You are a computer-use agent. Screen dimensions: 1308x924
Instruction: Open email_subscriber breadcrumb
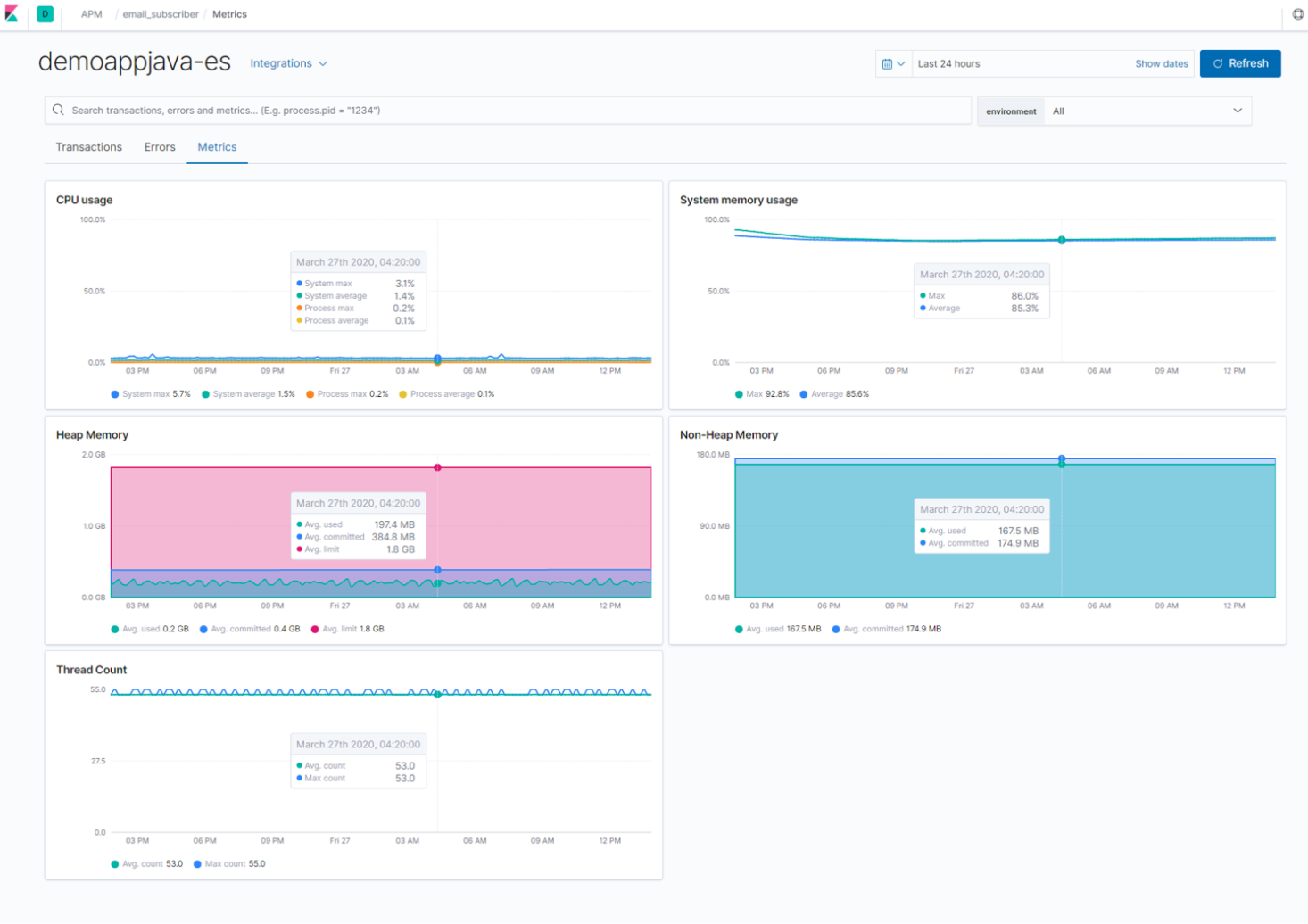(x=161, y=14)
